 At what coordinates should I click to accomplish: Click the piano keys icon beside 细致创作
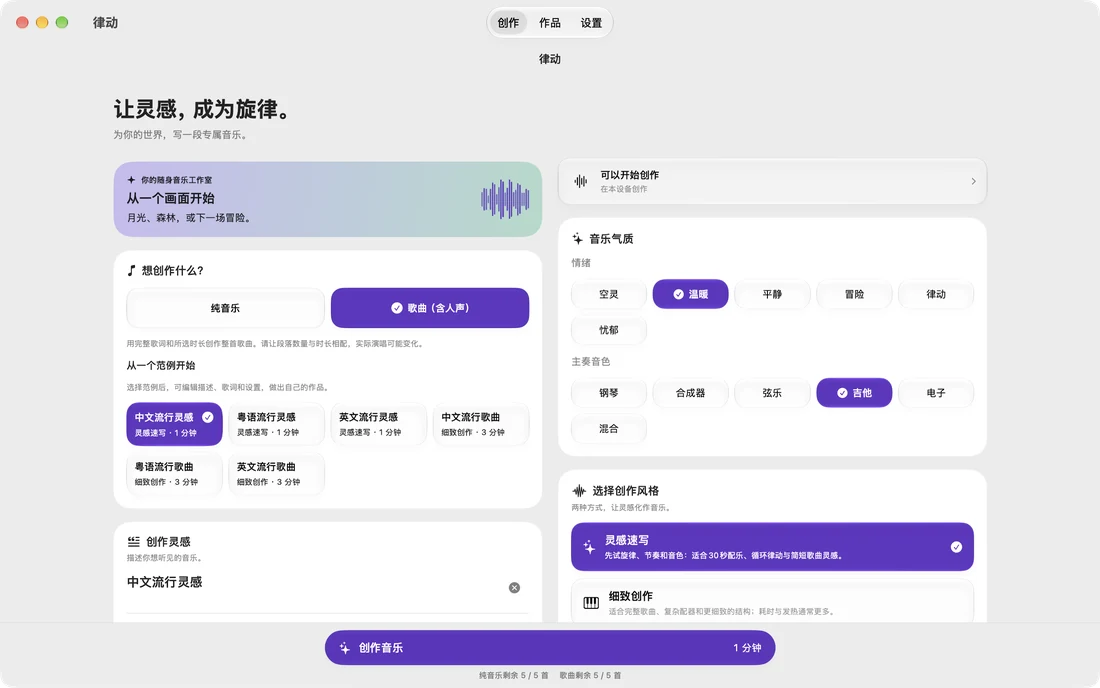click(x=591, y=603)
